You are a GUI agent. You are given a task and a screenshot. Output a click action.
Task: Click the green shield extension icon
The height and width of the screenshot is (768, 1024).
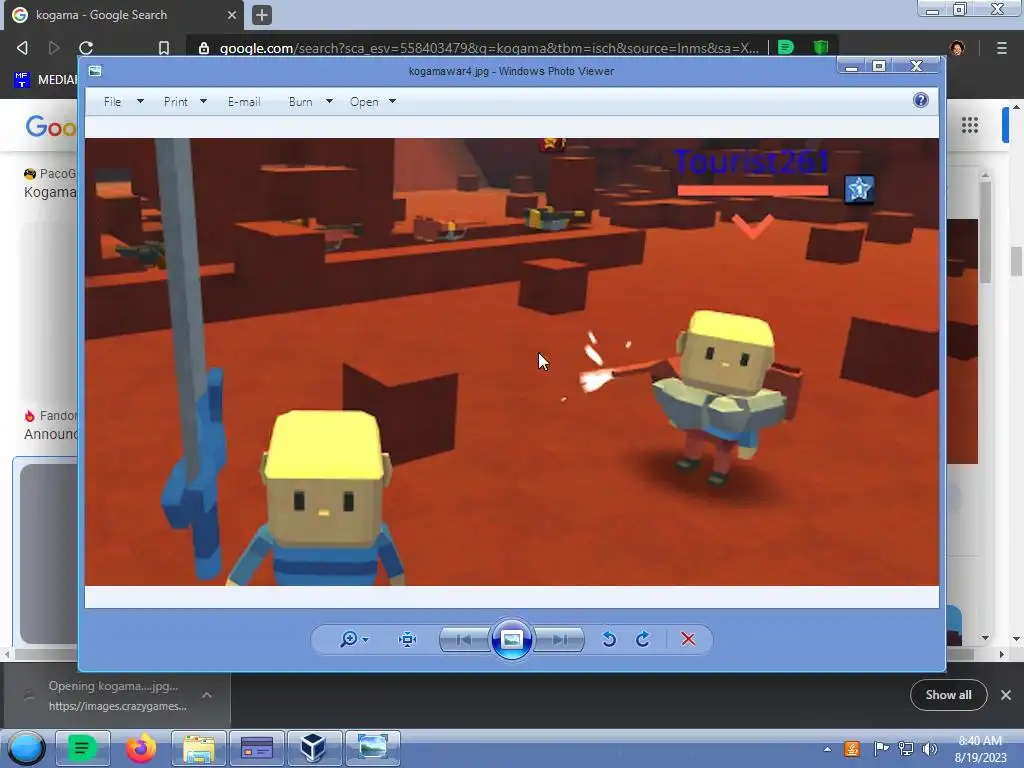821,47
